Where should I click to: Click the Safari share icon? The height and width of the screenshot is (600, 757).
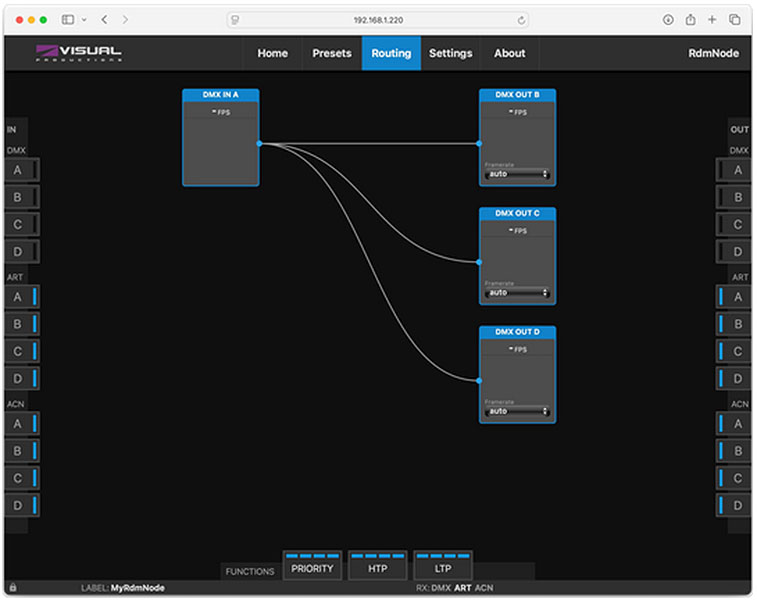[690, 20]
